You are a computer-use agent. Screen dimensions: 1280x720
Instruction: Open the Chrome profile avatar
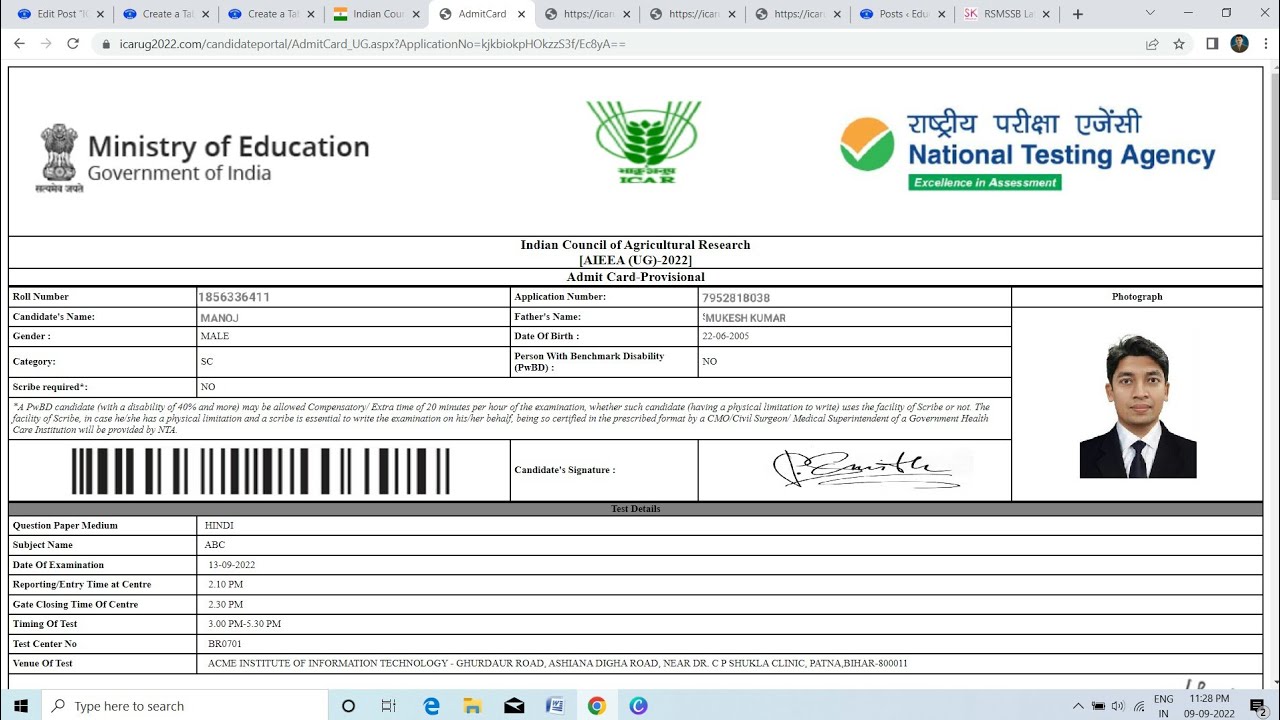[1239, 44]
